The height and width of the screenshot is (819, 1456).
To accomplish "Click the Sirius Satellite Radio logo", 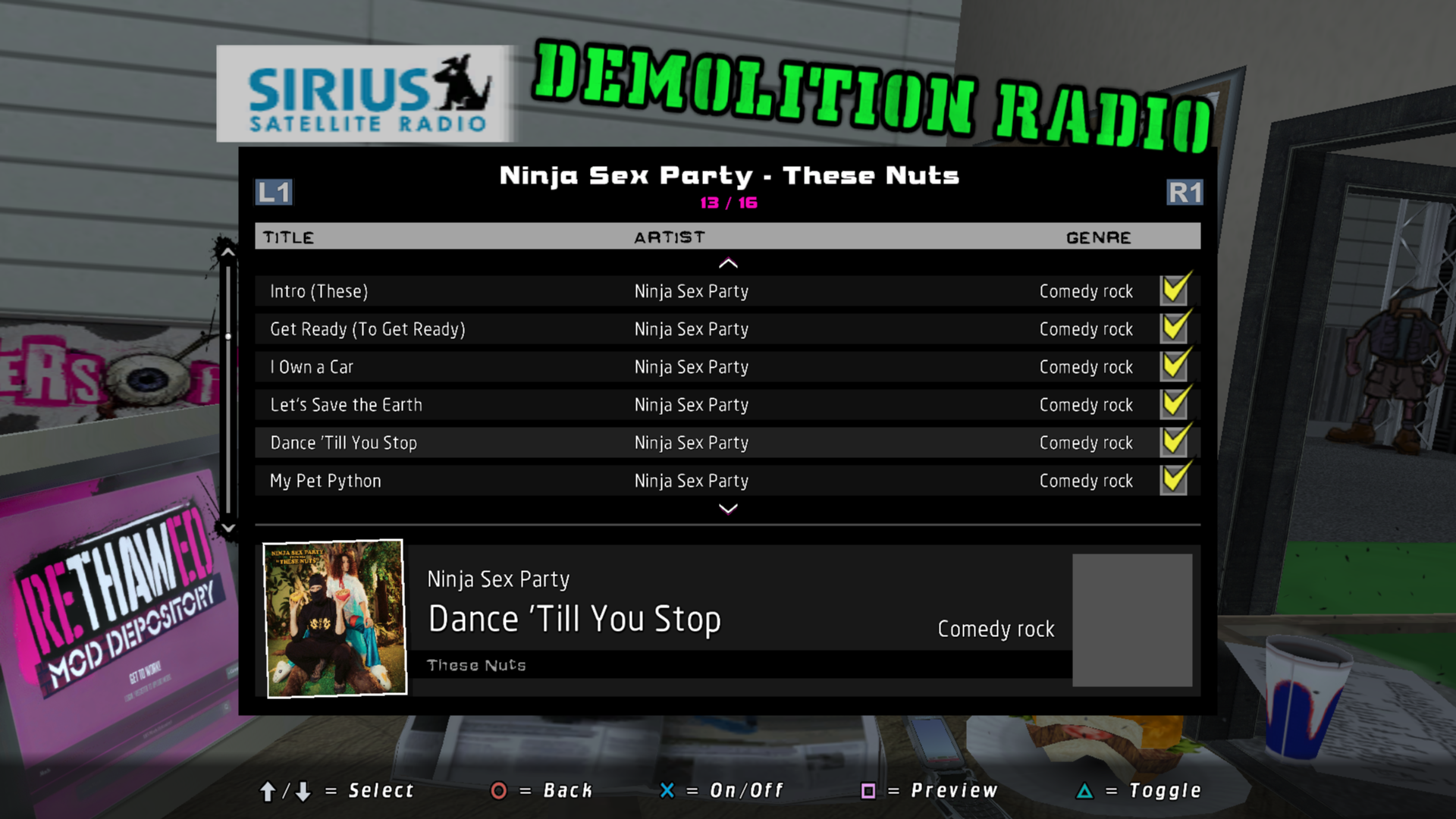I will point(366,94).
